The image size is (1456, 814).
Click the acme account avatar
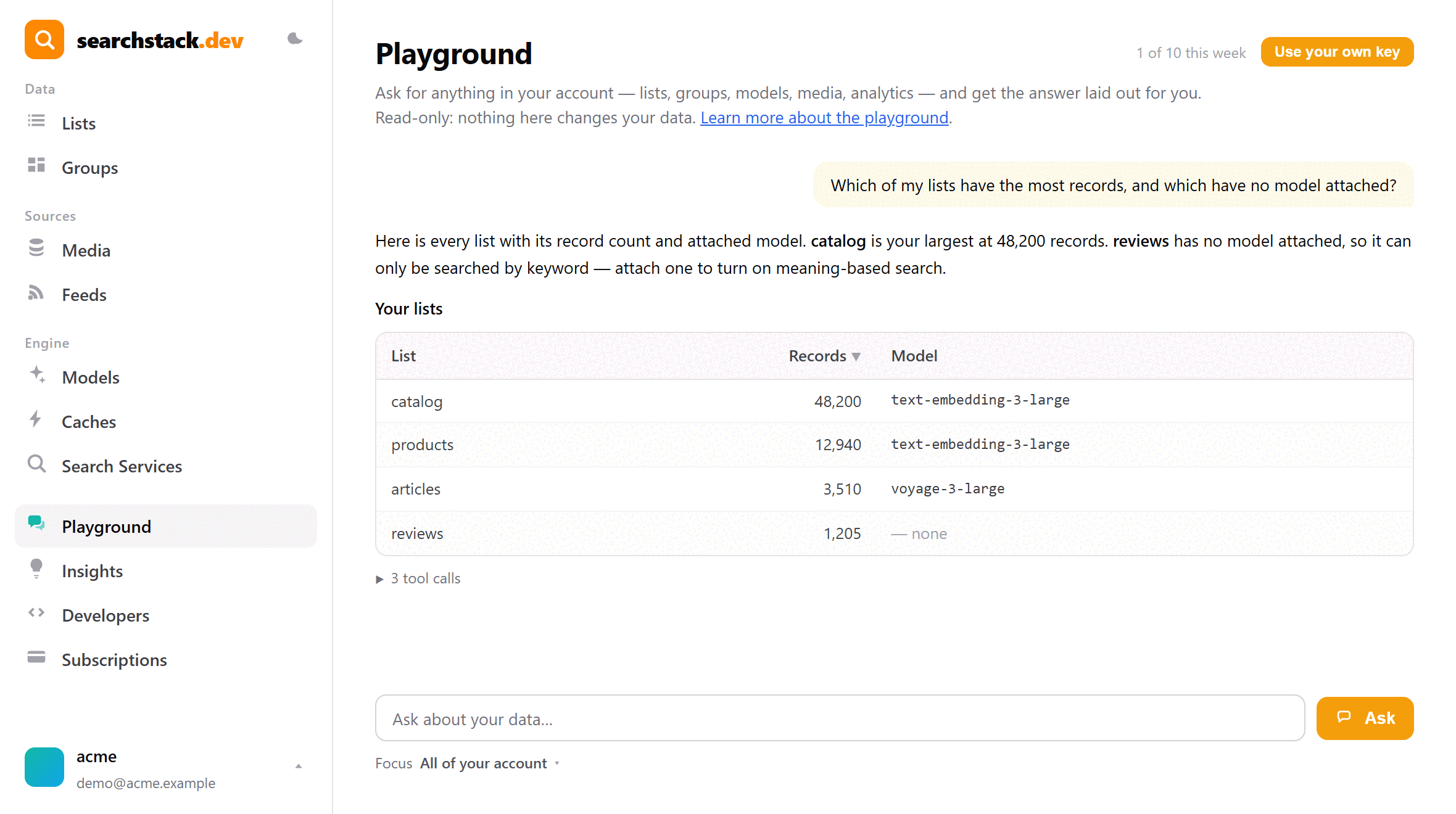coord(44,767)
